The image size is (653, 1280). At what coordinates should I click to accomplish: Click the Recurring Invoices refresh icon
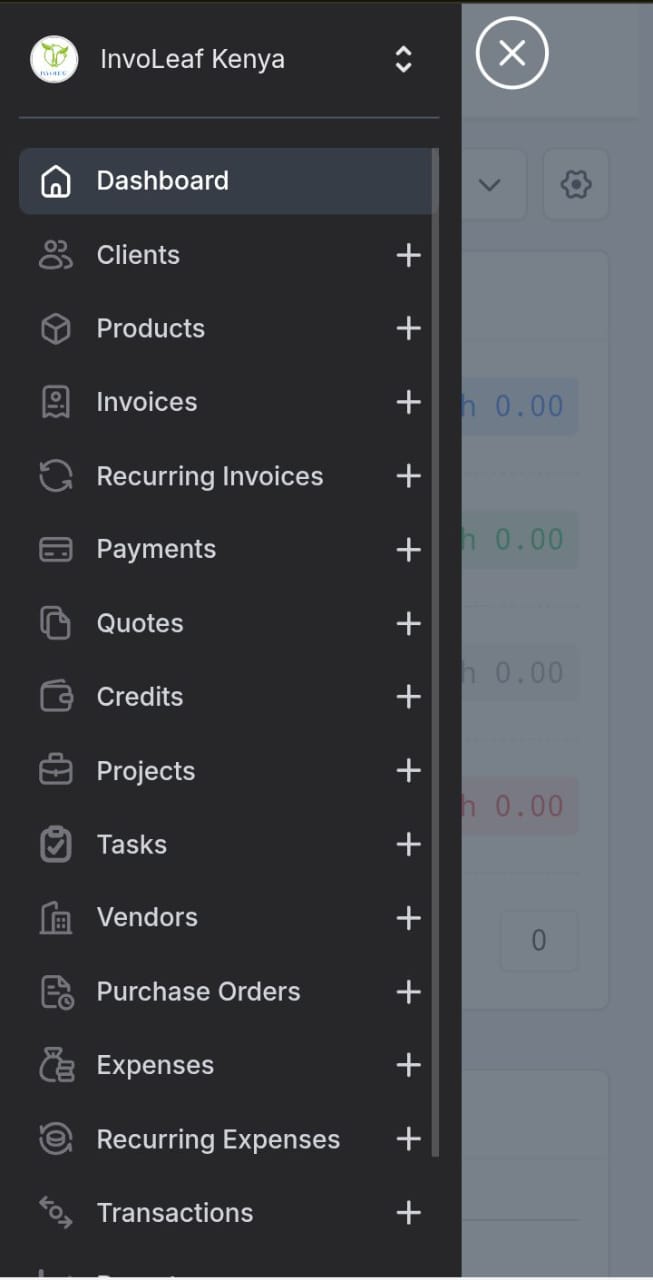pos(56,476)
